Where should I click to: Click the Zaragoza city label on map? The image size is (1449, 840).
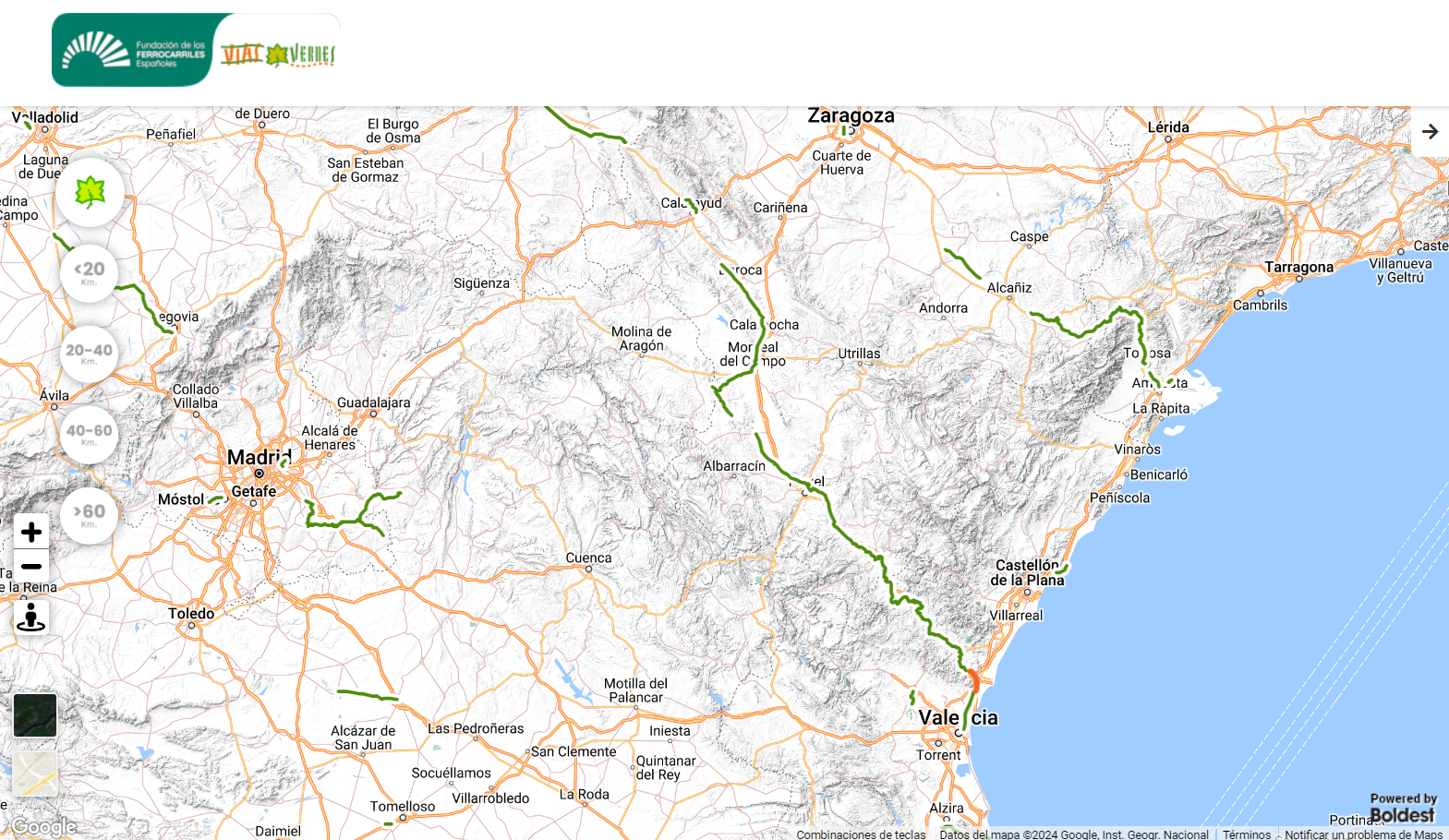pyautogui.click(x=851, y=116)
